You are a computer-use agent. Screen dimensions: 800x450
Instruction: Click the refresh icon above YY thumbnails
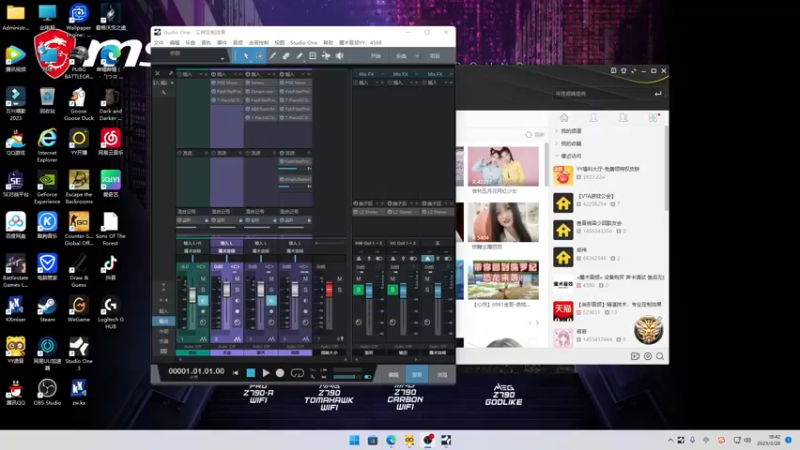529,135
